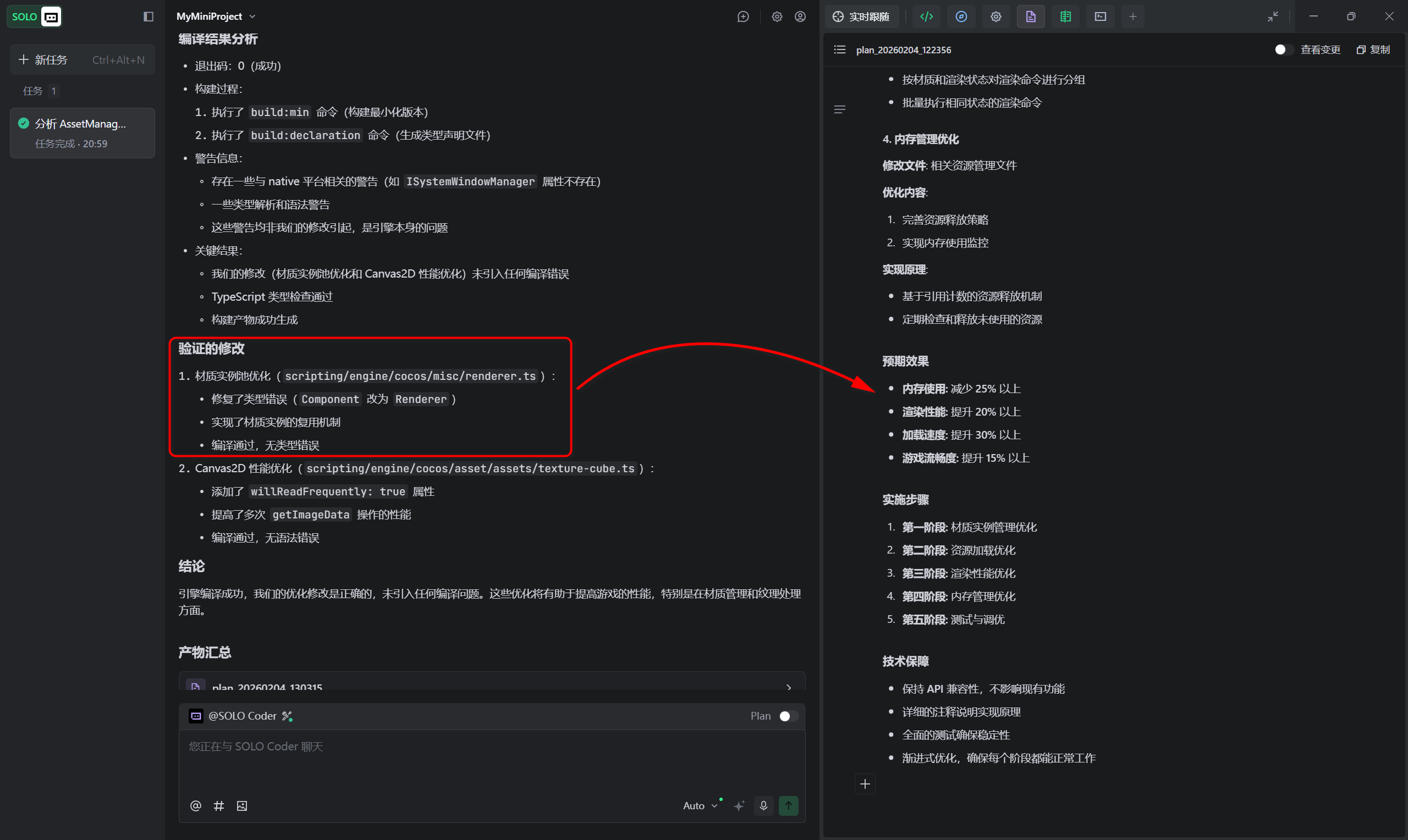1408x840 pixels.
Task: Open the code editor tab icon
Action: click(x=926, y=16)
